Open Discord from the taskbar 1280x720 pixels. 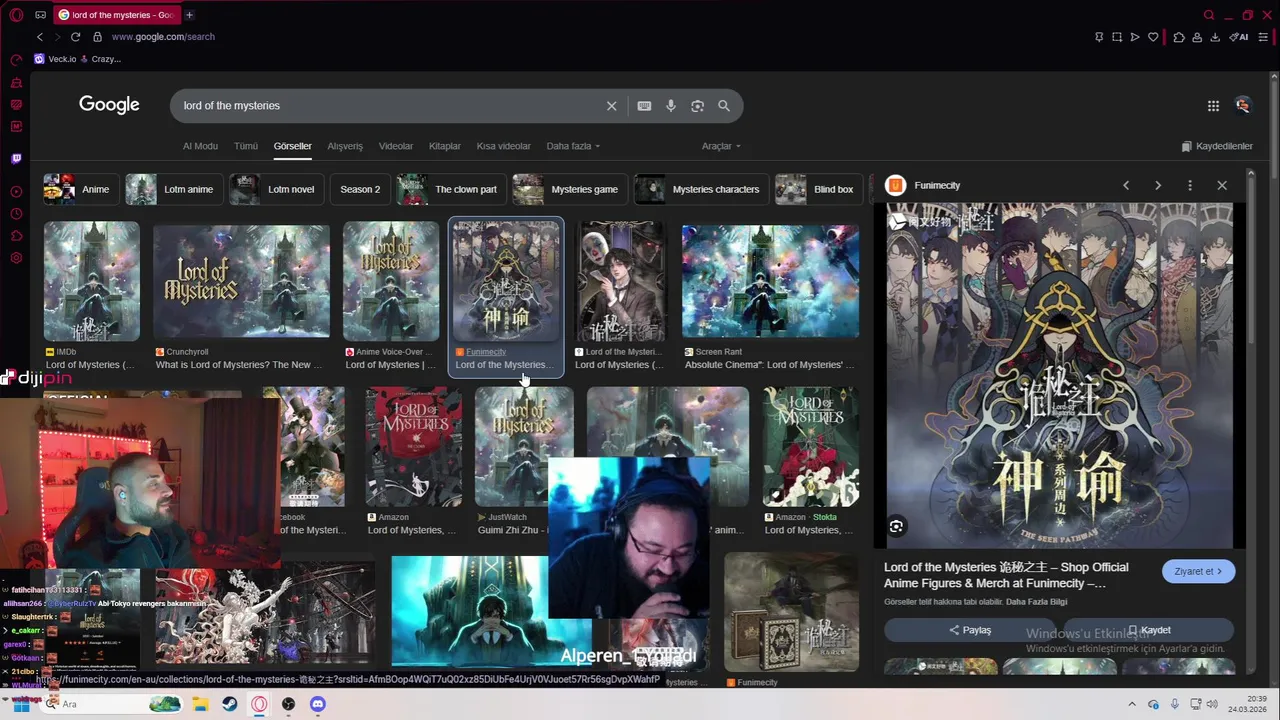click(317, 704)
